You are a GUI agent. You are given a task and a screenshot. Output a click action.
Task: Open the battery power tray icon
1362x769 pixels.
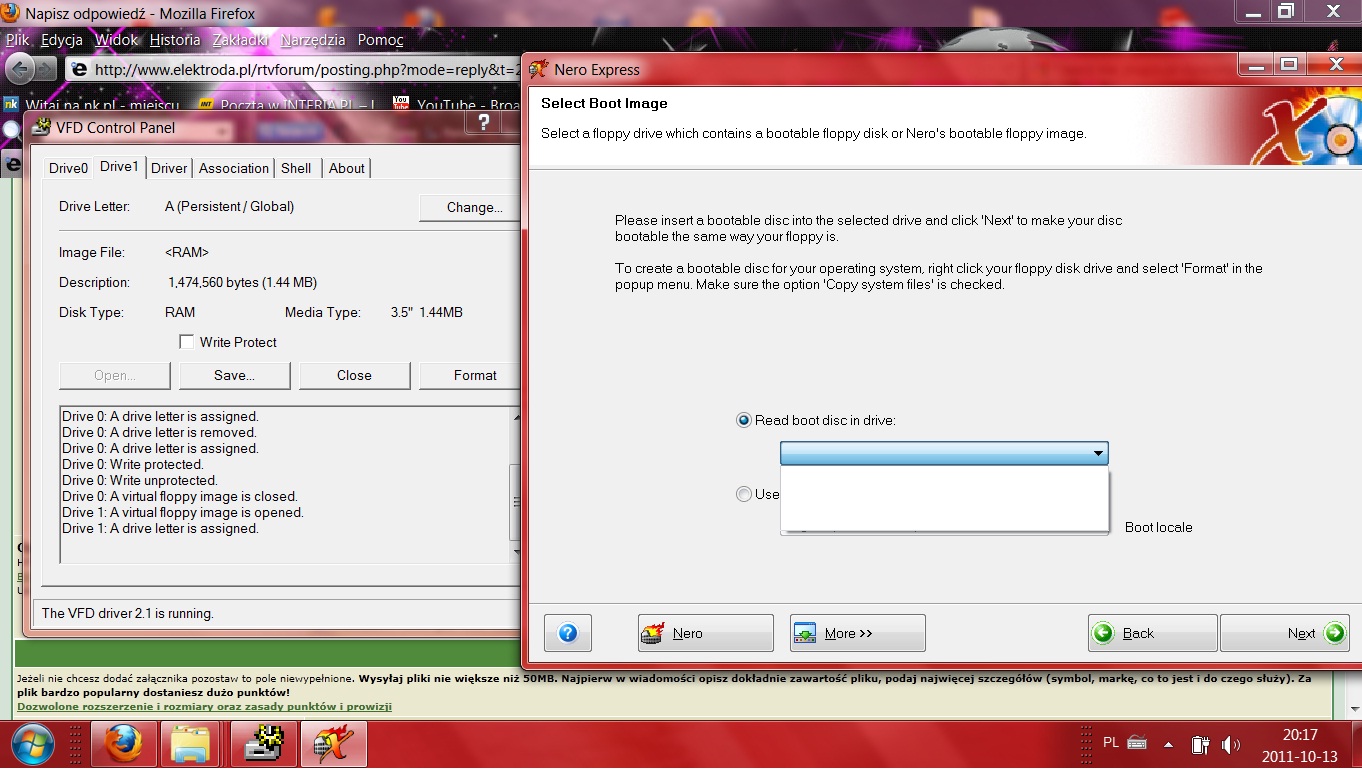(1200, 744)
